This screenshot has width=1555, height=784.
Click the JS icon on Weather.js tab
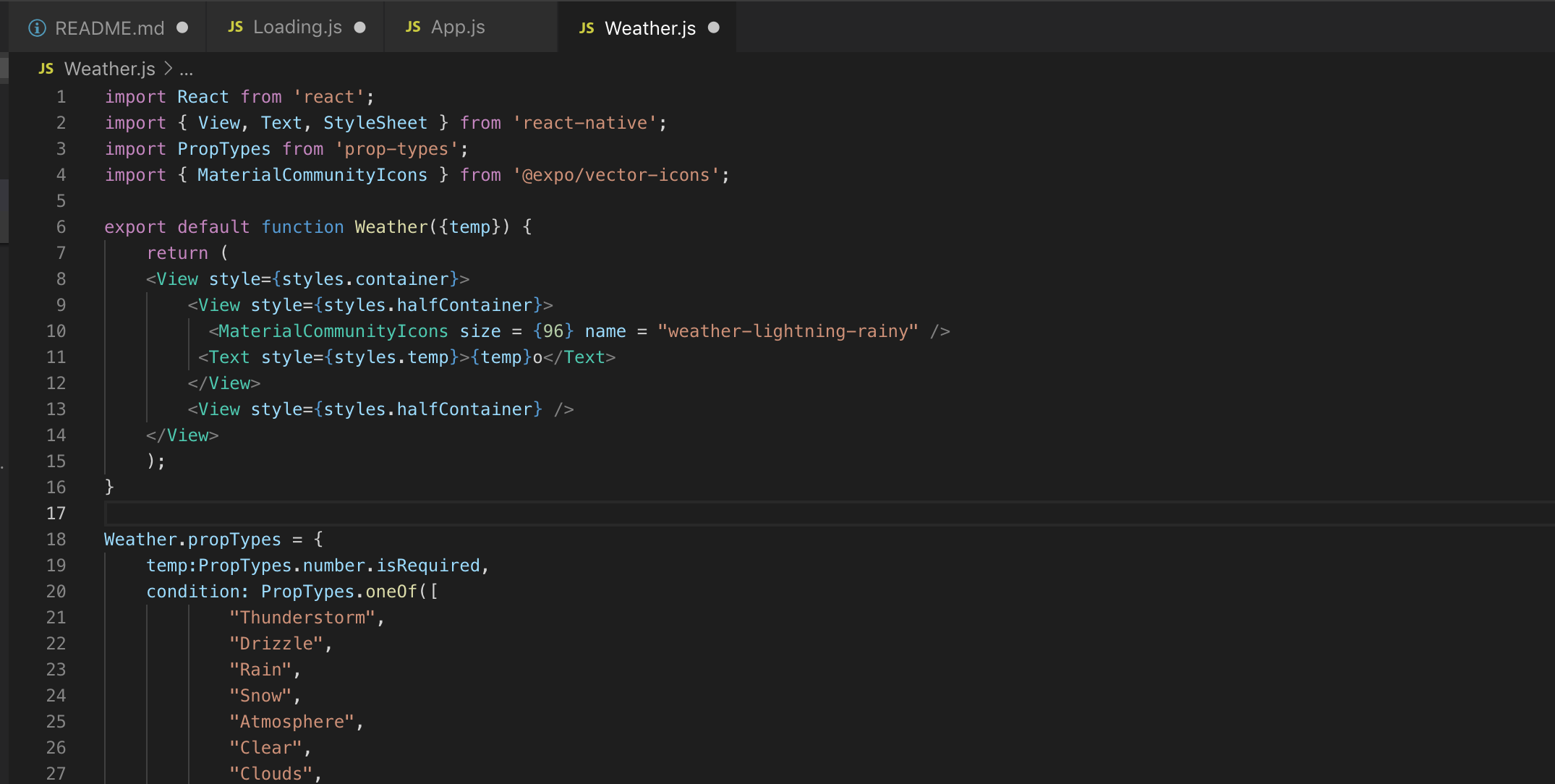click(587, 28)
